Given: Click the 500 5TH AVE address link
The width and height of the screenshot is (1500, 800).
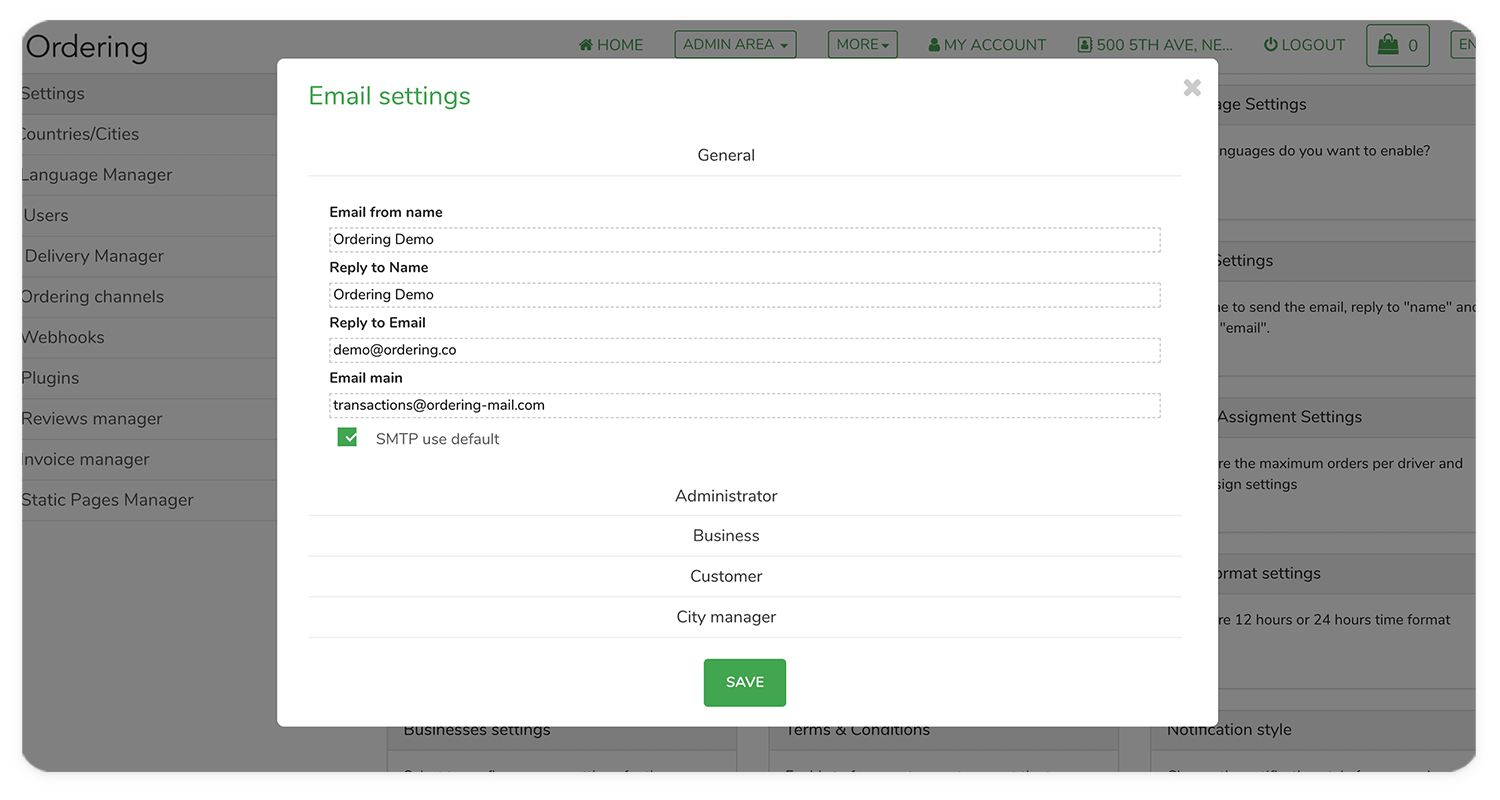Looking at the screenshot, I should click(1156, 45).
